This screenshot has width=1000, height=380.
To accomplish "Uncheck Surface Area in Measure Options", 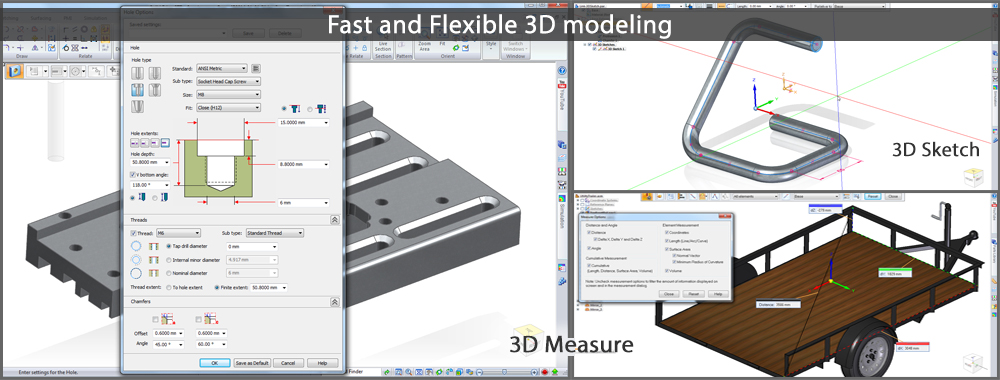I will [667, 249].
